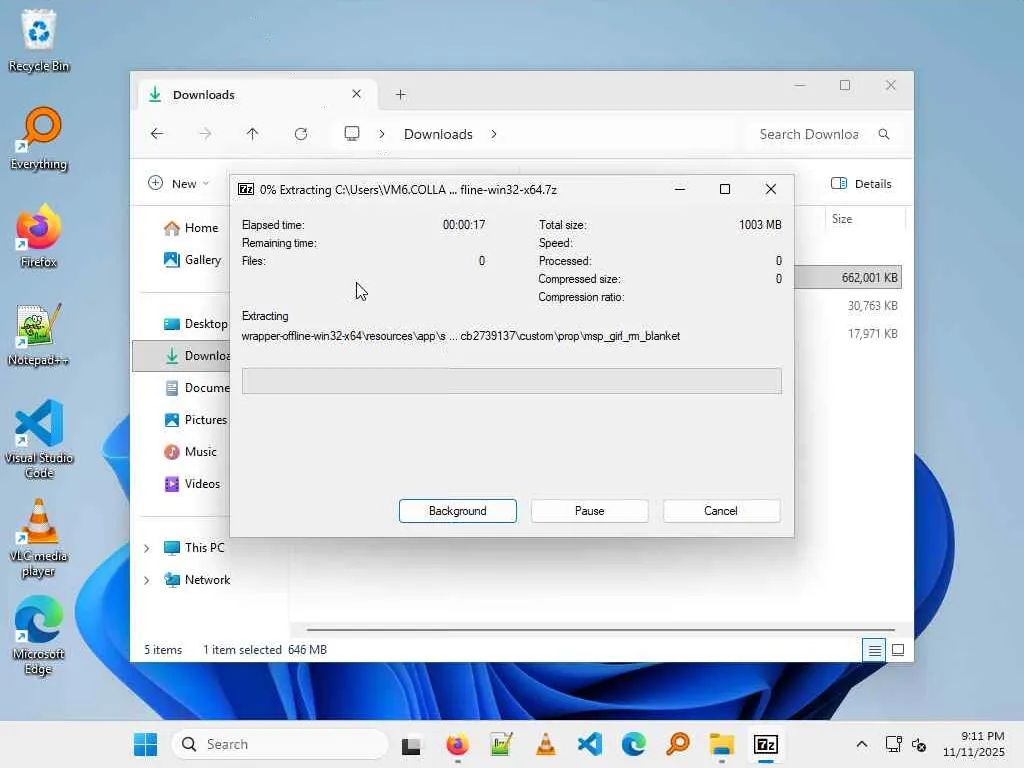Select Downloads in sidebar
This screenshot has height=768, width=1024.
[x=182, y=356]
